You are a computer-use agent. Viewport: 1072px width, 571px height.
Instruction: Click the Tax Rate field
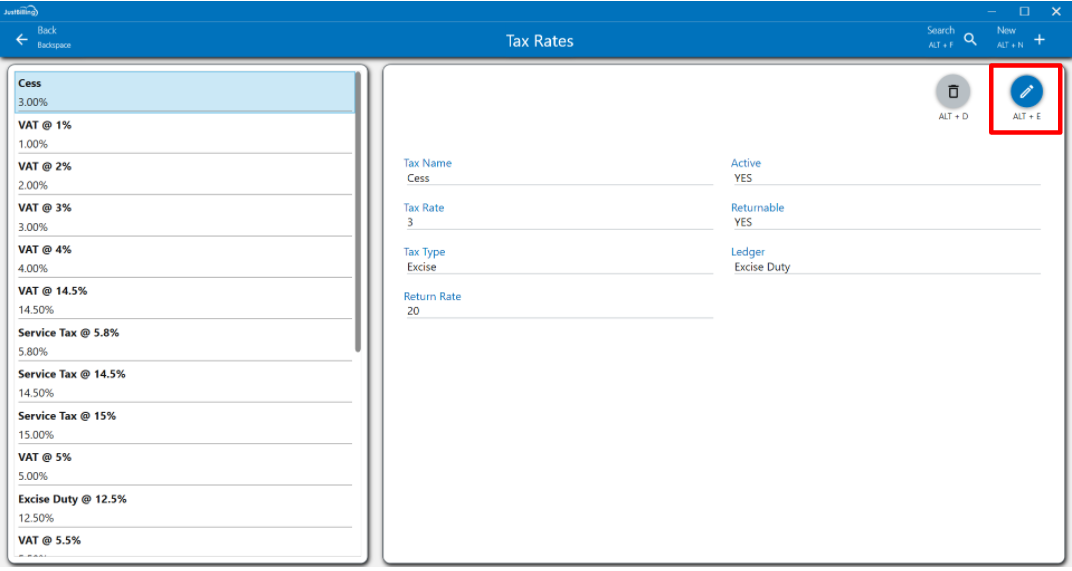[x=558, y=222]
